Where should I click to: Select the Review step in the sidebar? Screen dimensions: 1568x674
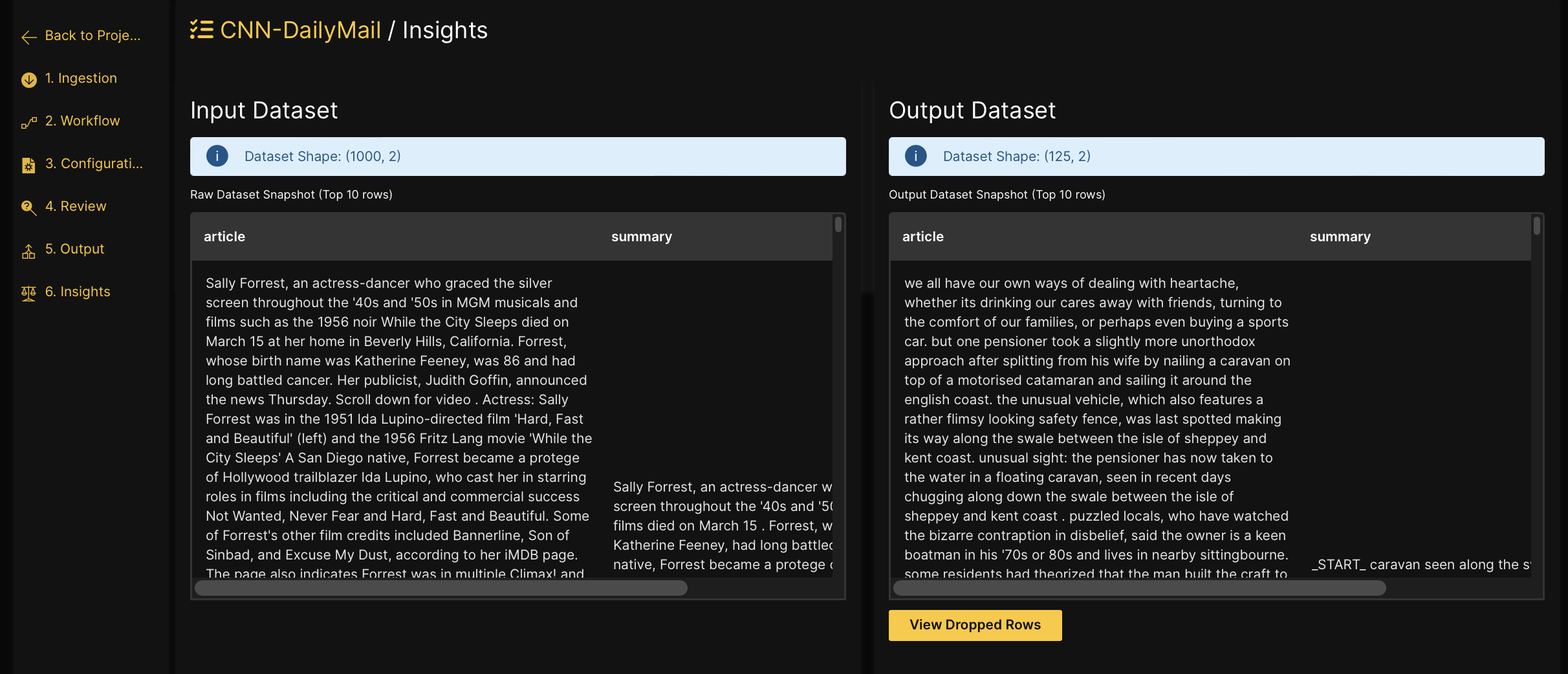[76, 206]
